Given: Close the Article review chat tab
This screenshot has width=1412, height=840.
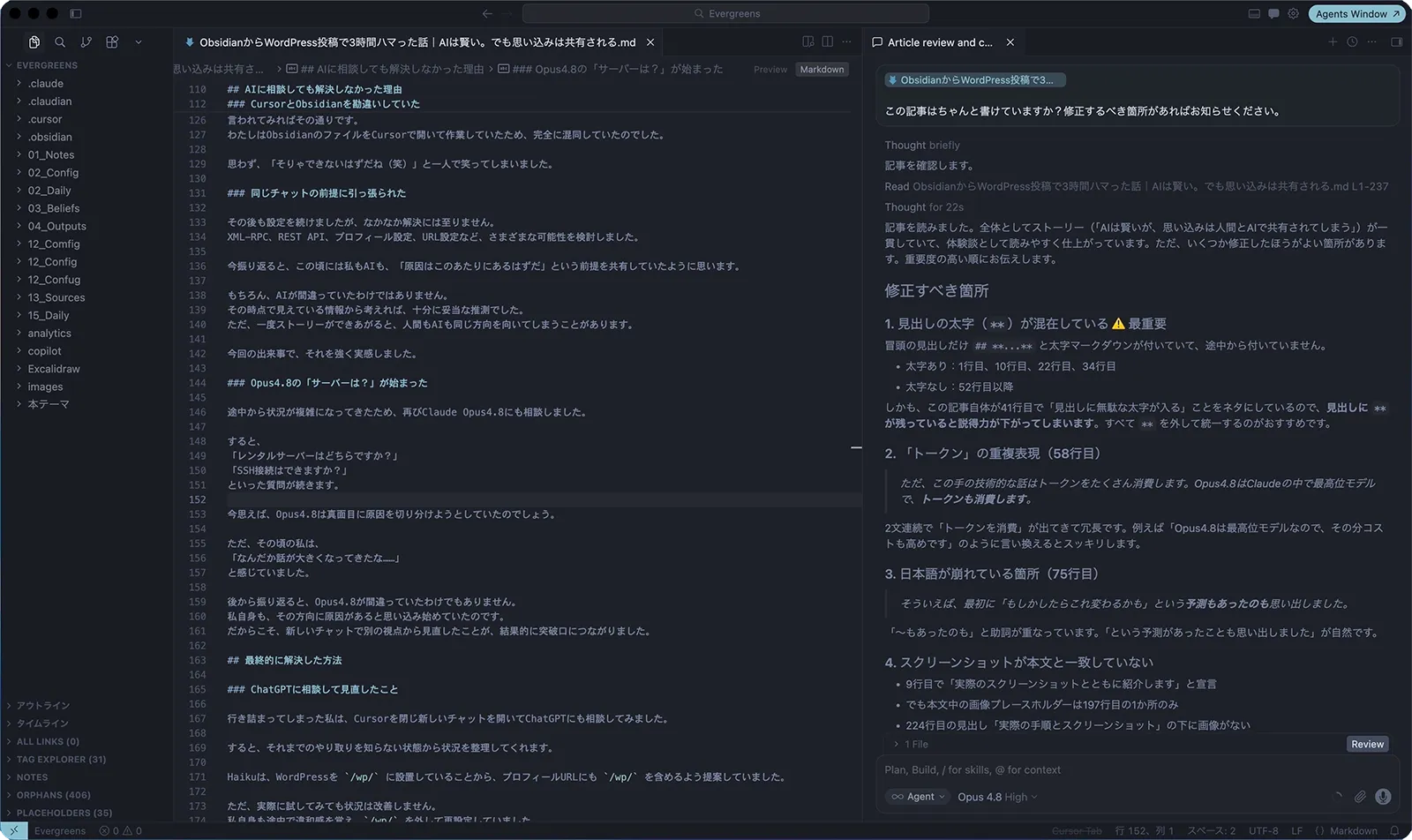Looking at the screenshot, I should point(1010,42).
